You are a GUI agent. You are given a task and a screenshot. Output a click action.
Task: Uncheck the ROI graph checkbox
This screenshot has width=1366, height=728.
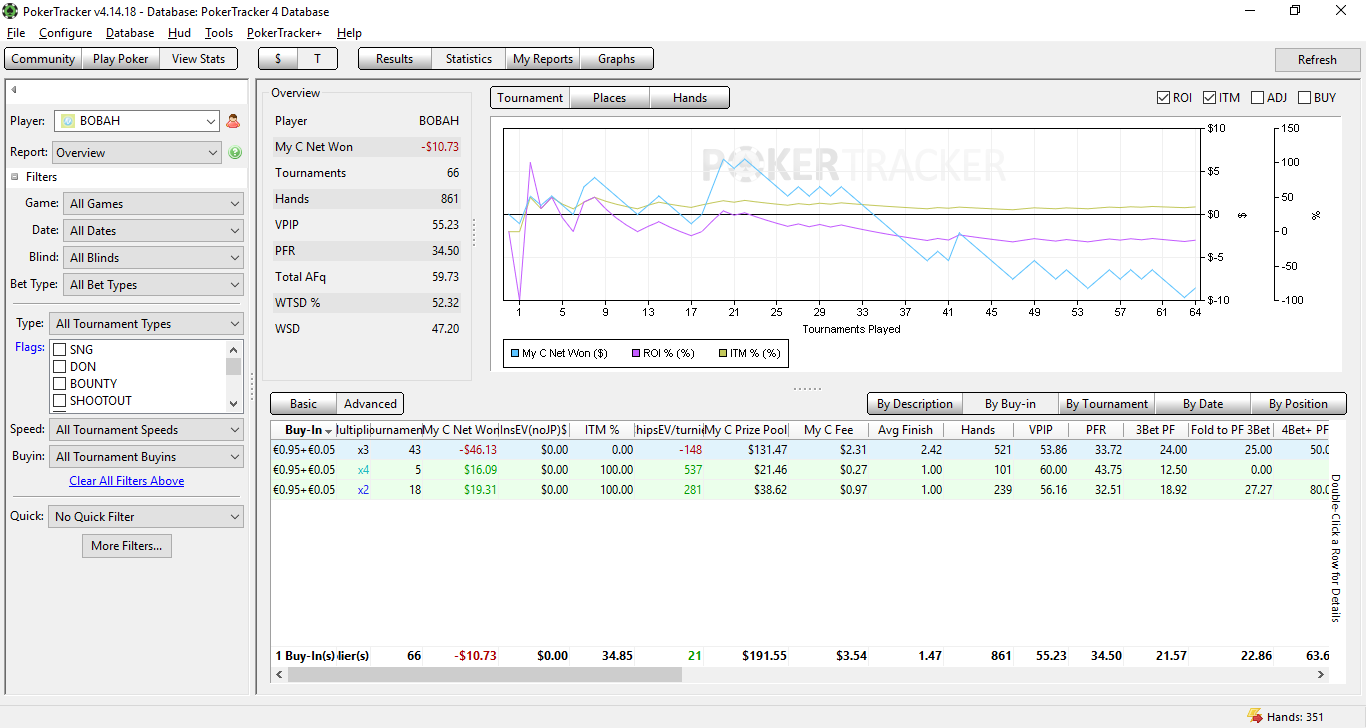click(1163, 98)
